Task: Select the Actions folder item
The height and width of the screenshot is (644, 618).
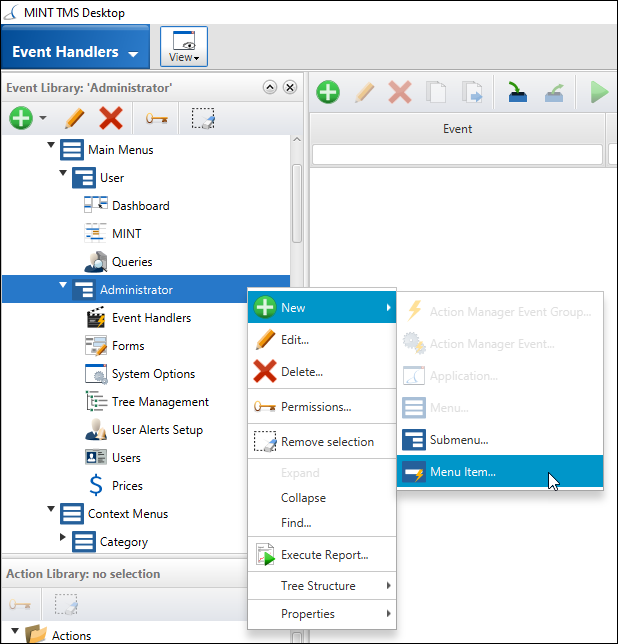Action: (71, 635)
